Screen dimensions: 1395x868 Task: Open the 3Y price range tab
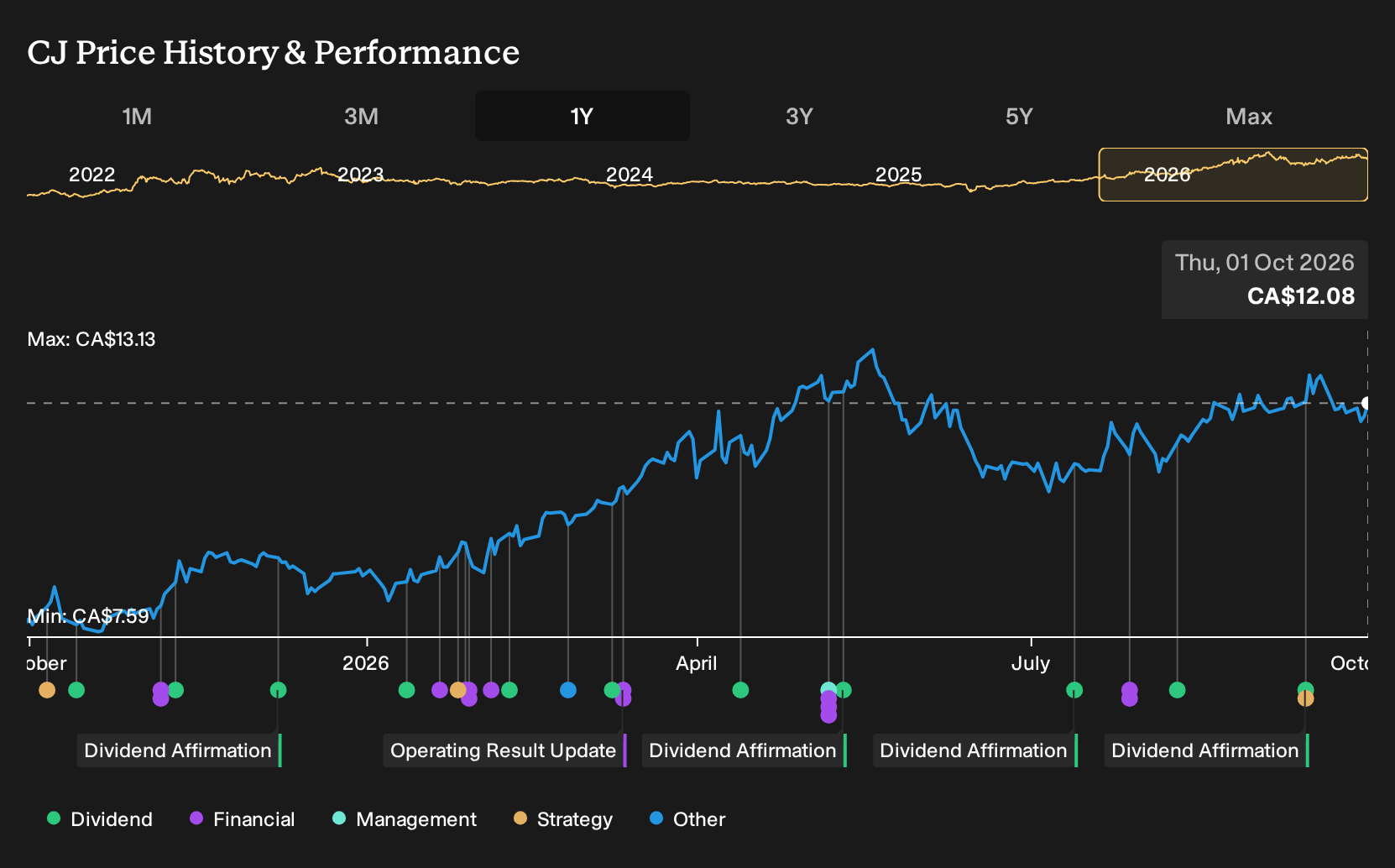pos(799,116)
